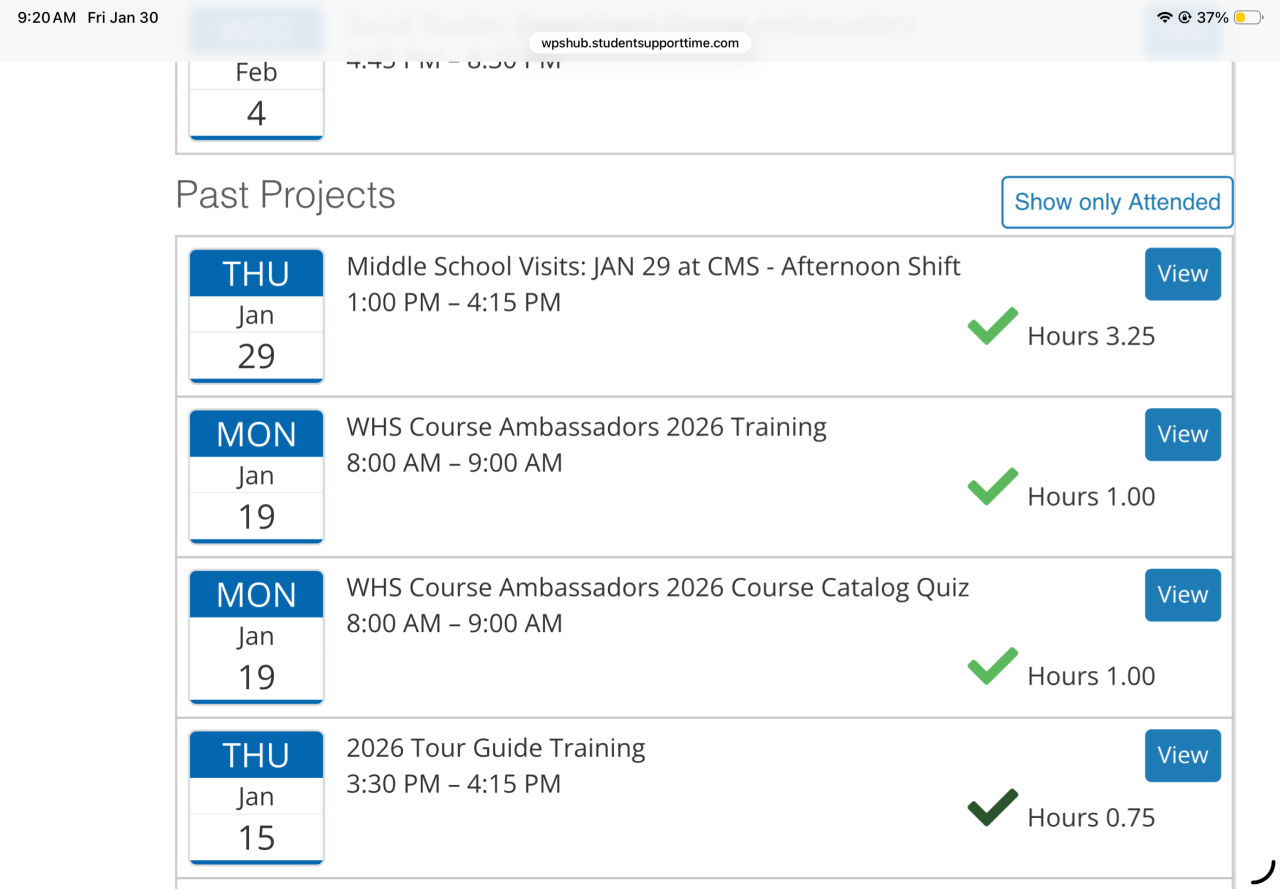Tap the wpshub.studentsupporttime.com address bar
This screenshot has width=1280, height=889.
click(x=640, y=43)
